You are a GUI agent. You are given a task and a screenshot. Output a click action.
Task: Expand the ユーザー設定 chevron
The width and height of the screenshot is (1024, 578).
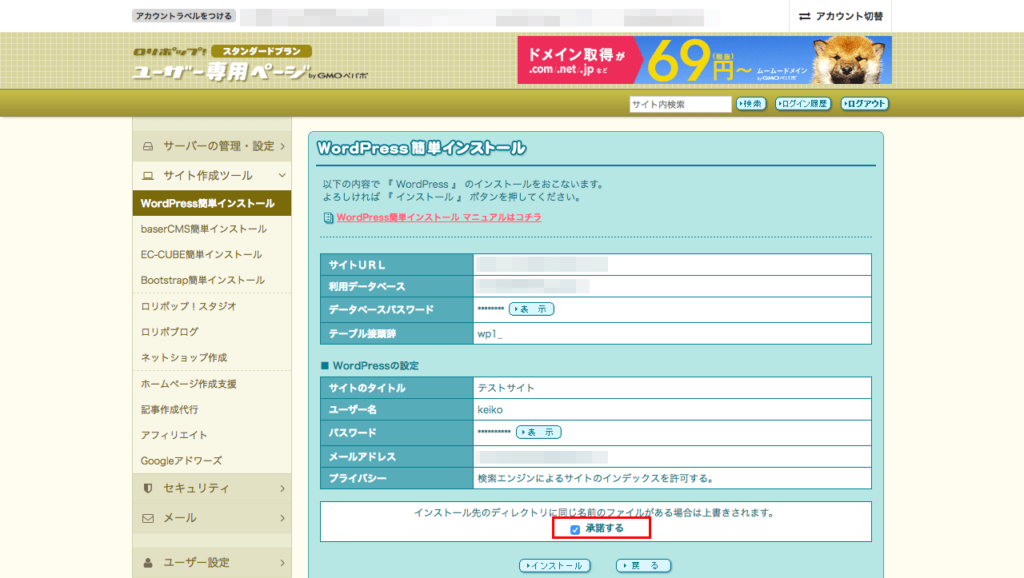pos(282,562)
